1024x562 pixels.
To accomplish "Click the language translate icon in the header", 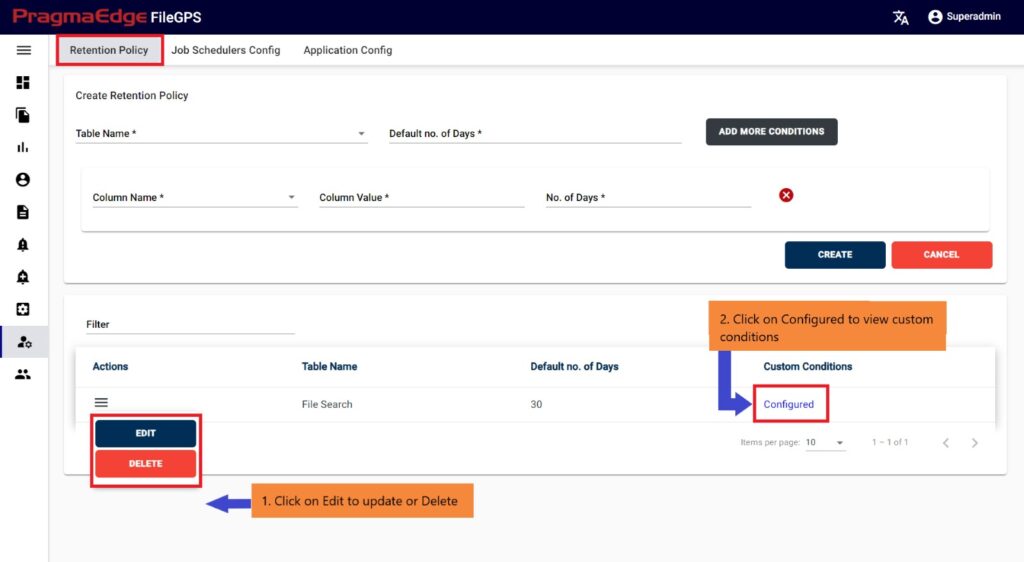I will pos(901,17).
